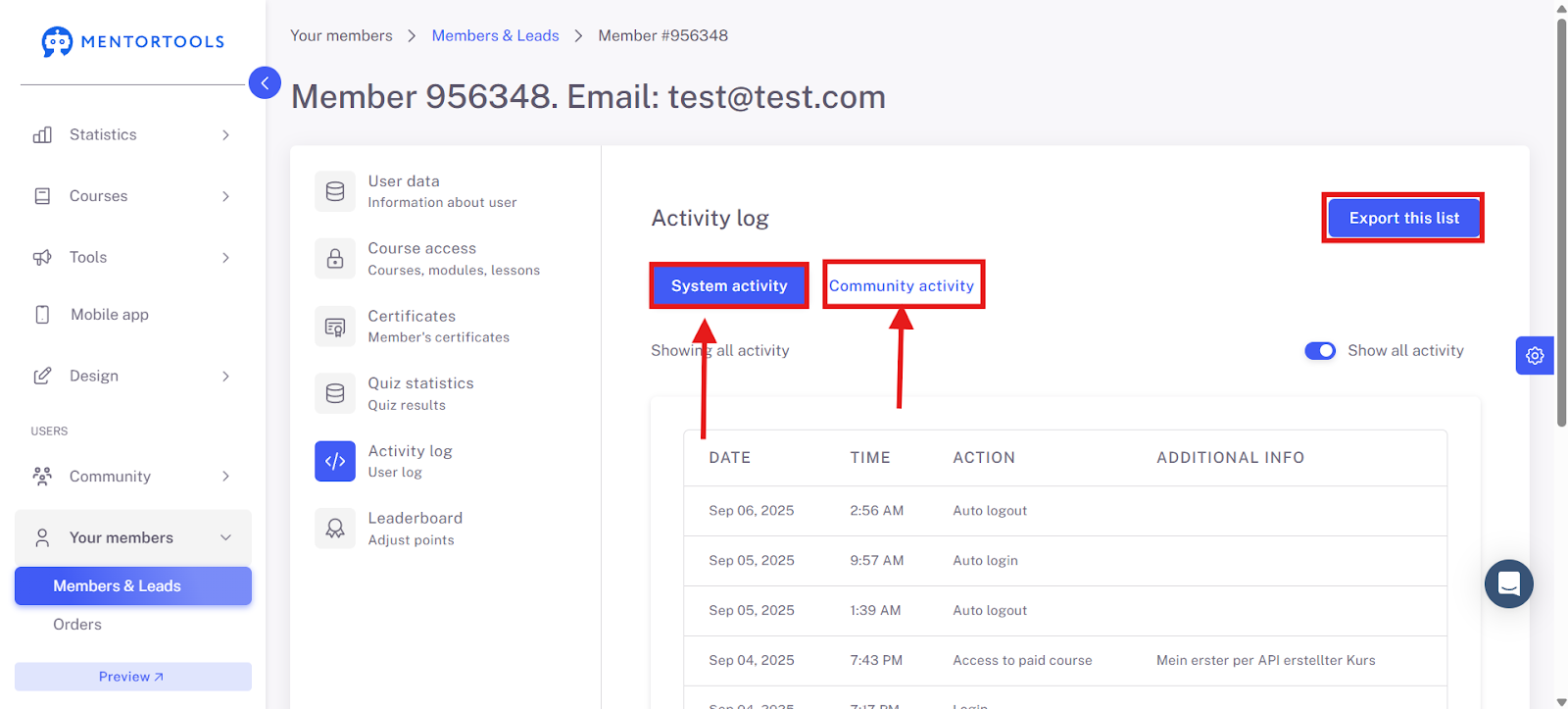
Task: Open the chat support bubble
Action: pos(1509,583)
